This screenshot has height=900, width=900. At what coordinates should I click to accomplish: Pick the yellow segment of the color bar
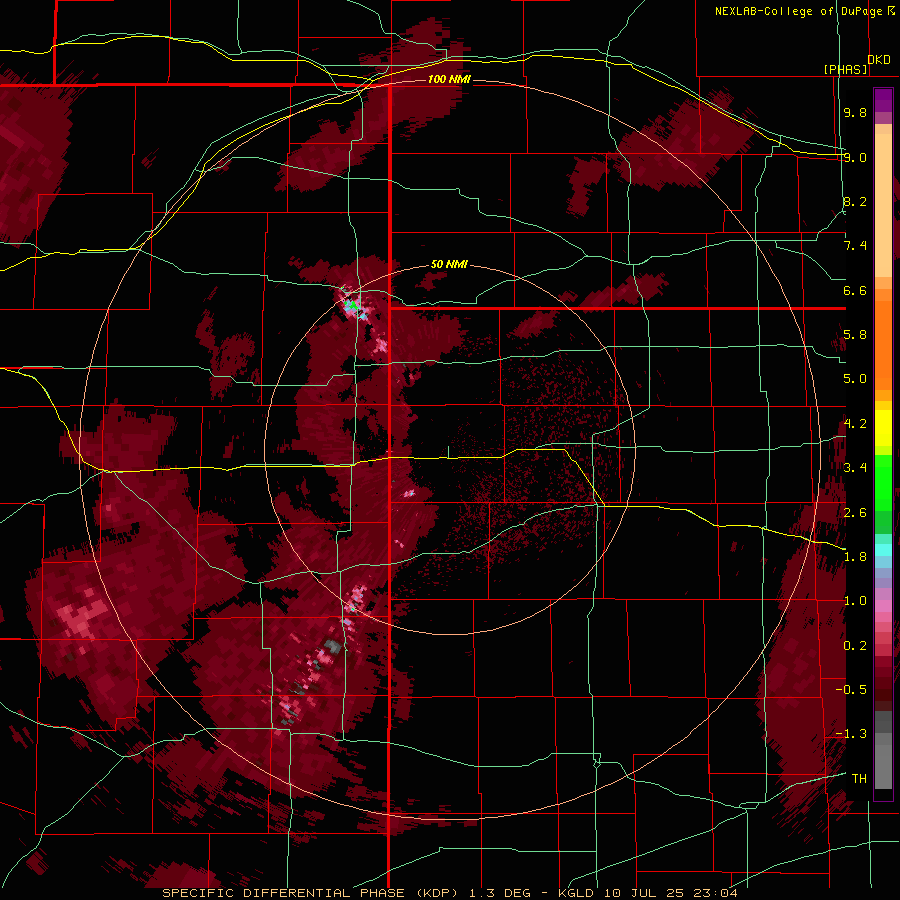[883, 428]
